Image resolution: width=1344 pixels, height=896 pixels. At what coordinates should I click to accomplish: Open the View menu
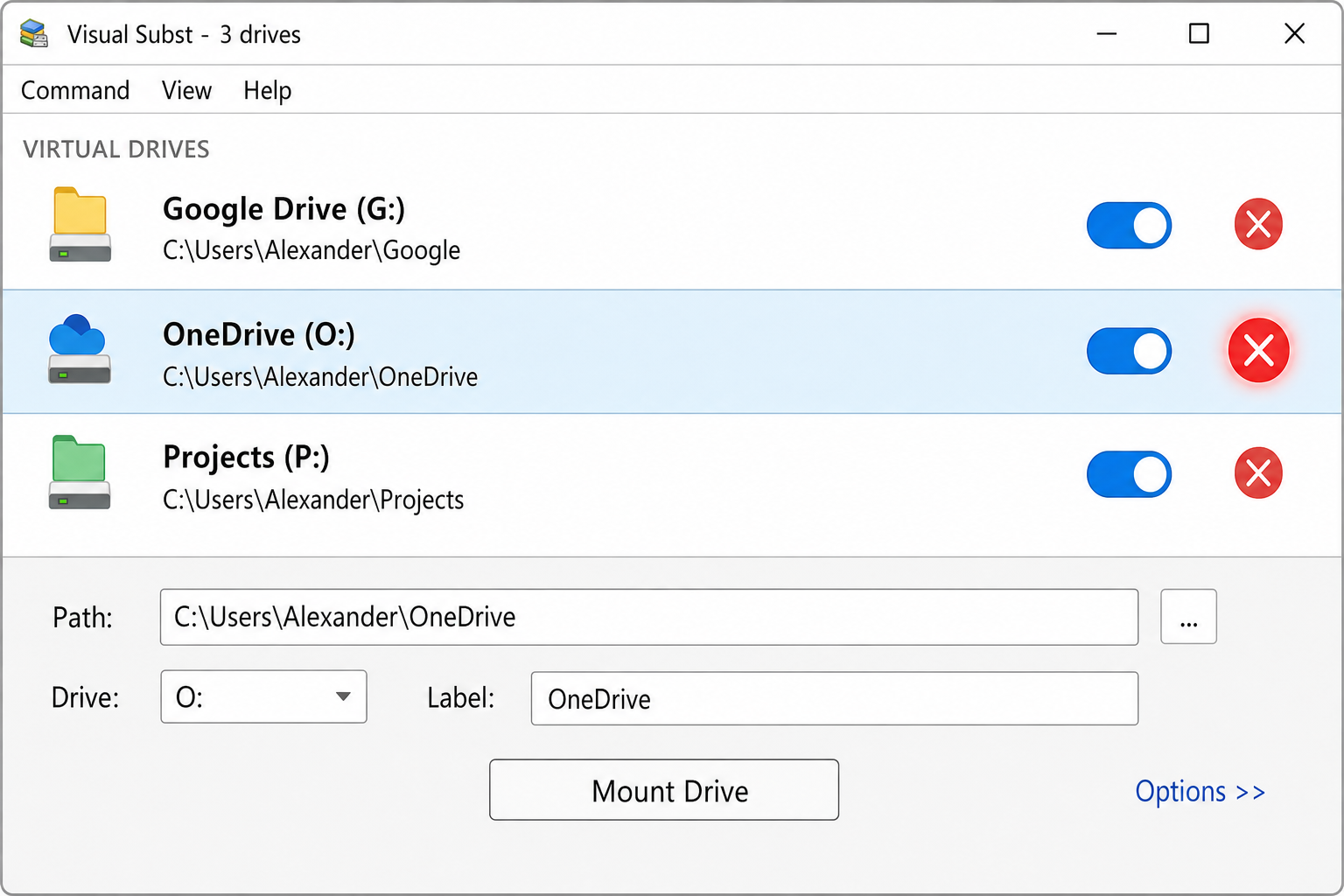tap(186, 90)
